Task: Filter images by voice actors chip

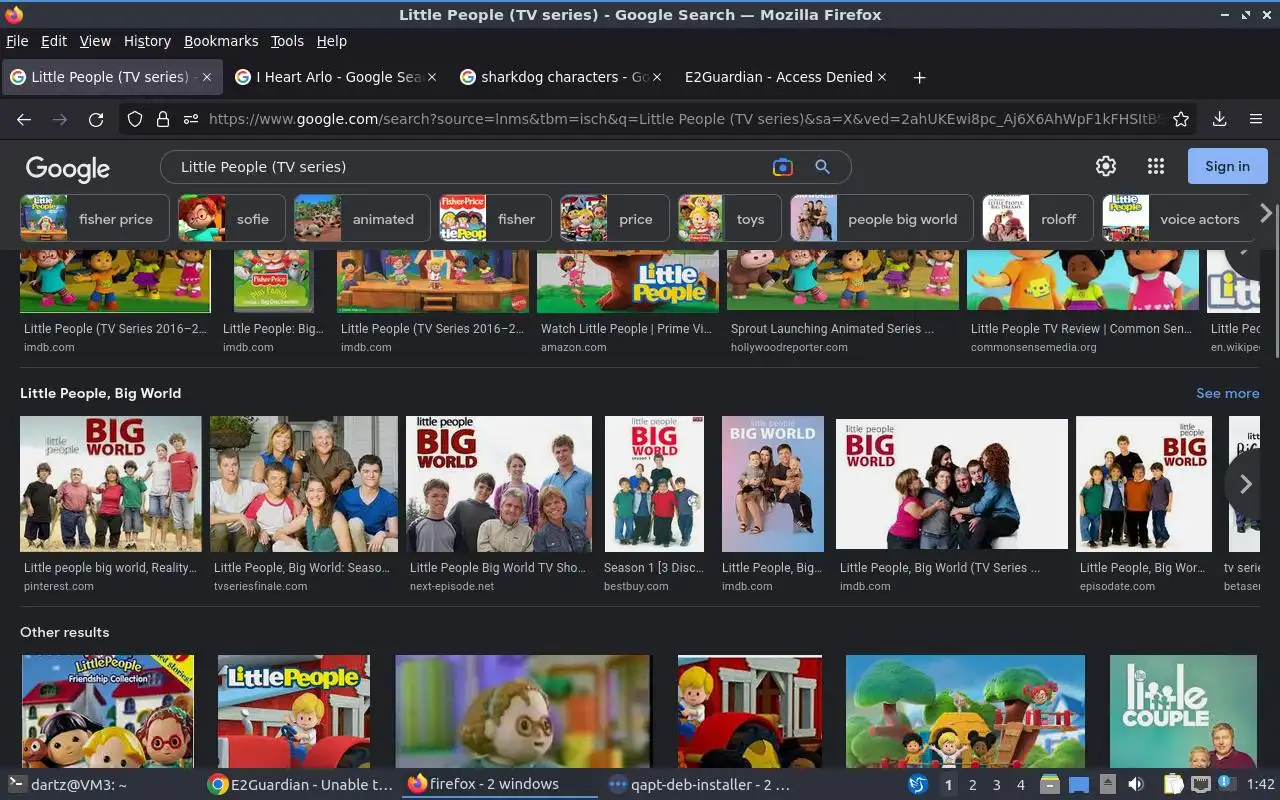Action: [x=1178, y=219]
